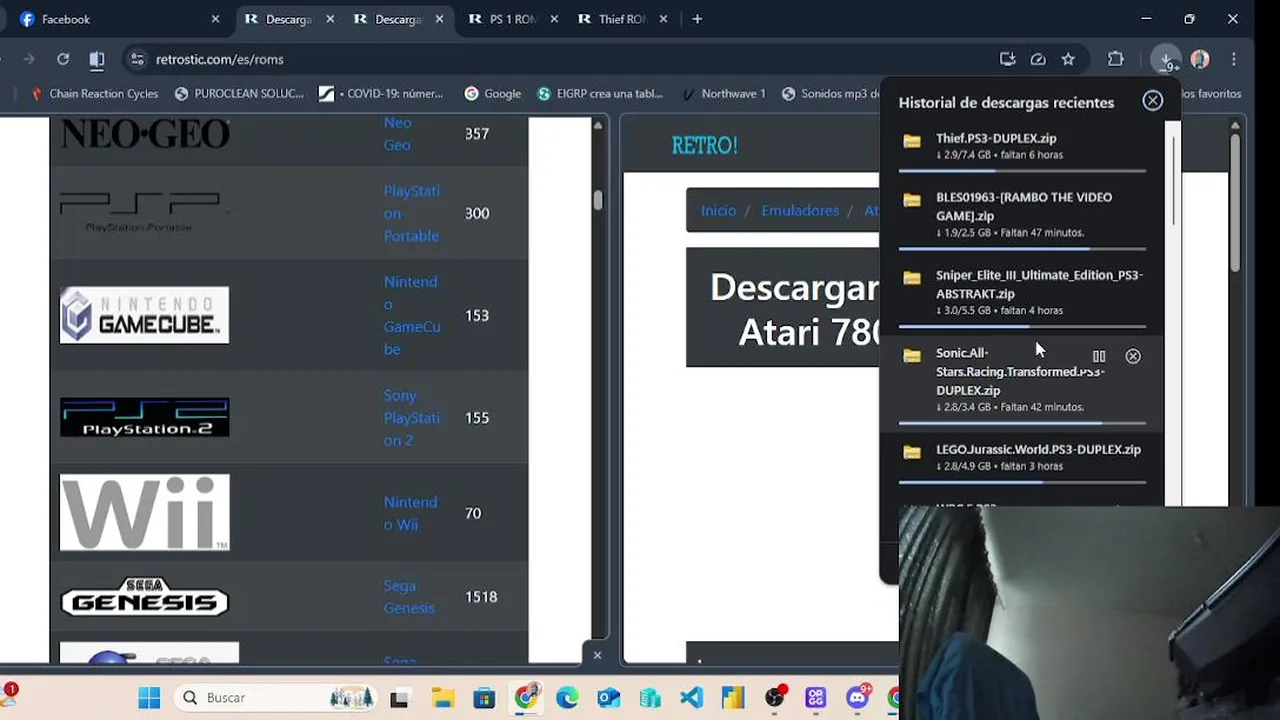Open the folder icon for LEGO.Jurassic.World zip
Screen dimensions: 1280x720
pyautogui.click(x=912, y=452)
